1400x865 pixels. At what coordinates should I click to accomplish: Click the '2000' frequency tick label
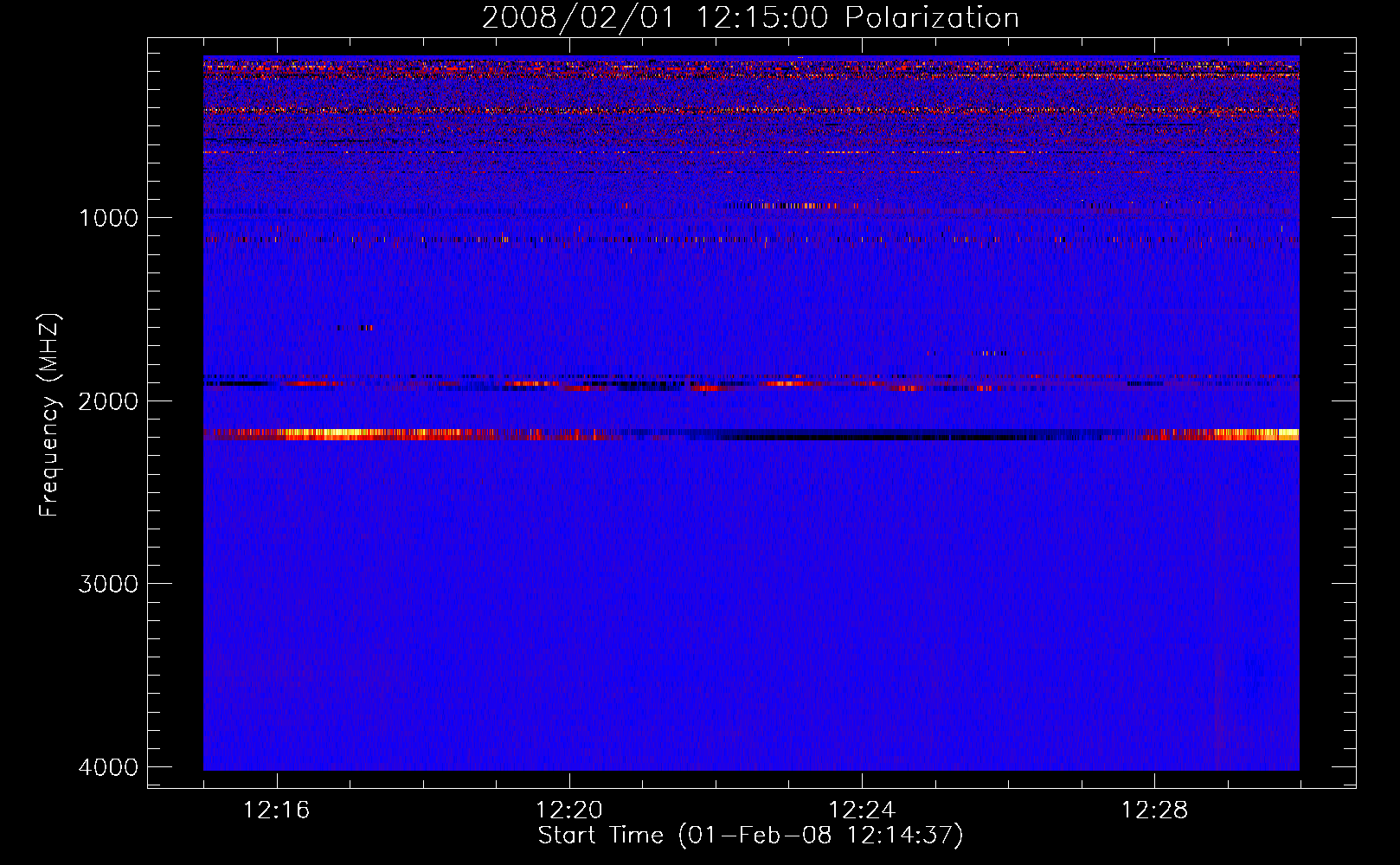pos(108,401)
